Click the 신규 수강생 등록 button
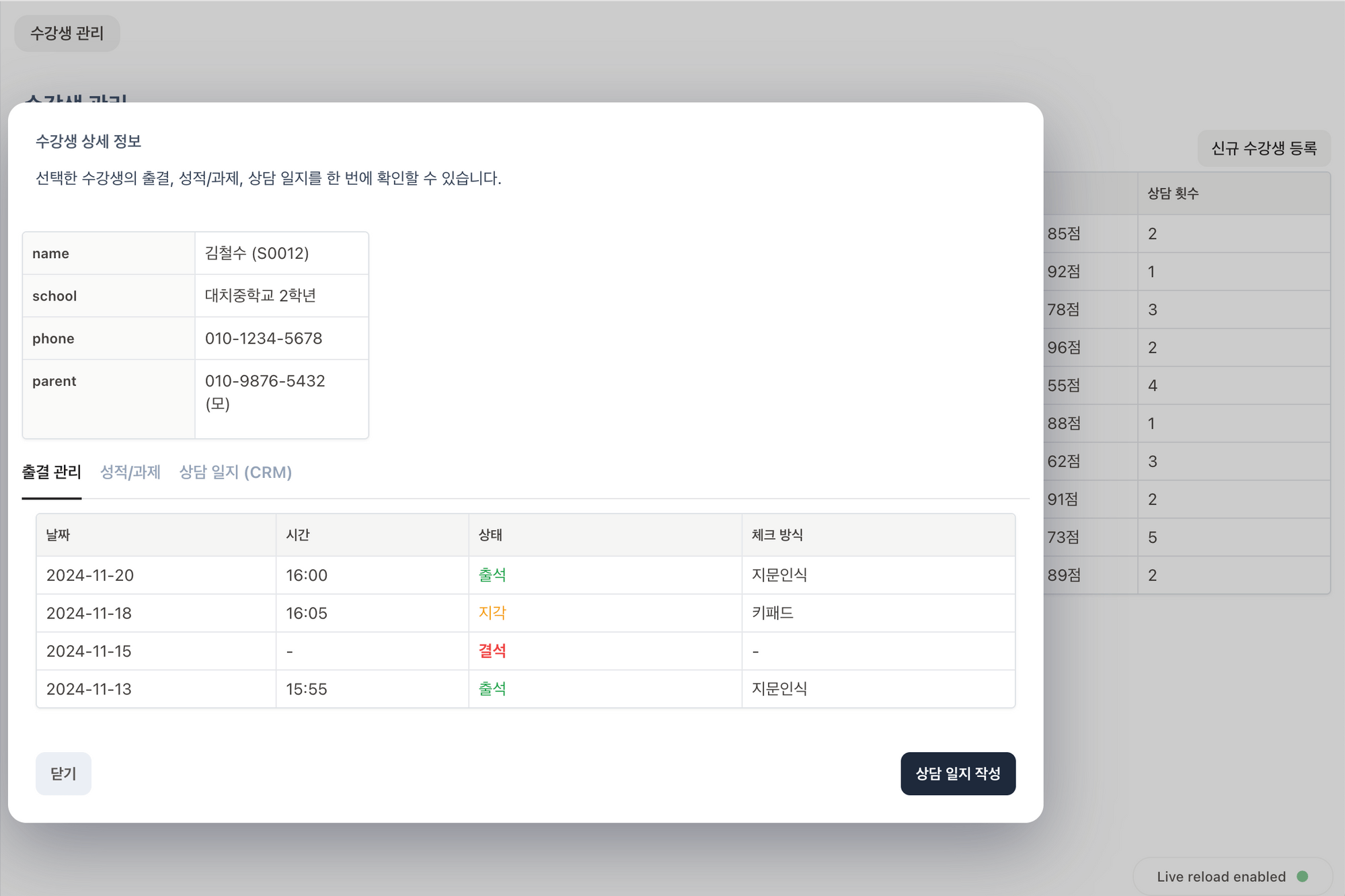This screenshot has height=896, width=1345. click(1264, 149)
